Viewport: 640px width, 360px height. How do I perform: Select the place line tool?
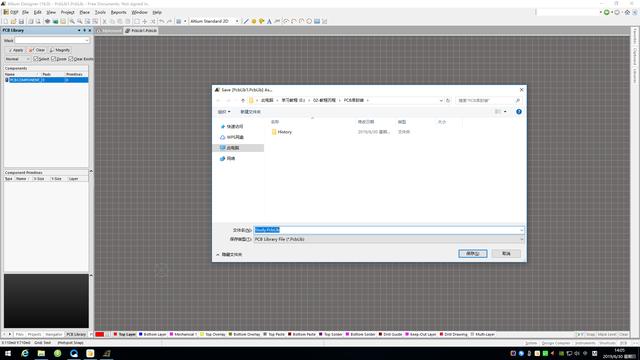coord(246,21)
